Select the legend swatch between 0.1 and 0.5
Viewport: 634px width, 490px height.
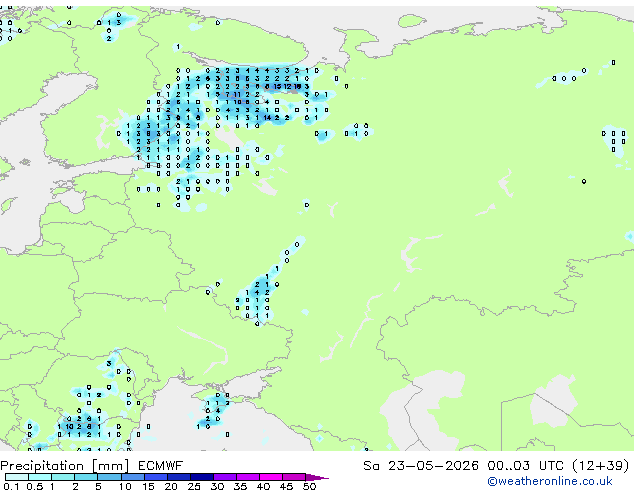(17, 477)
